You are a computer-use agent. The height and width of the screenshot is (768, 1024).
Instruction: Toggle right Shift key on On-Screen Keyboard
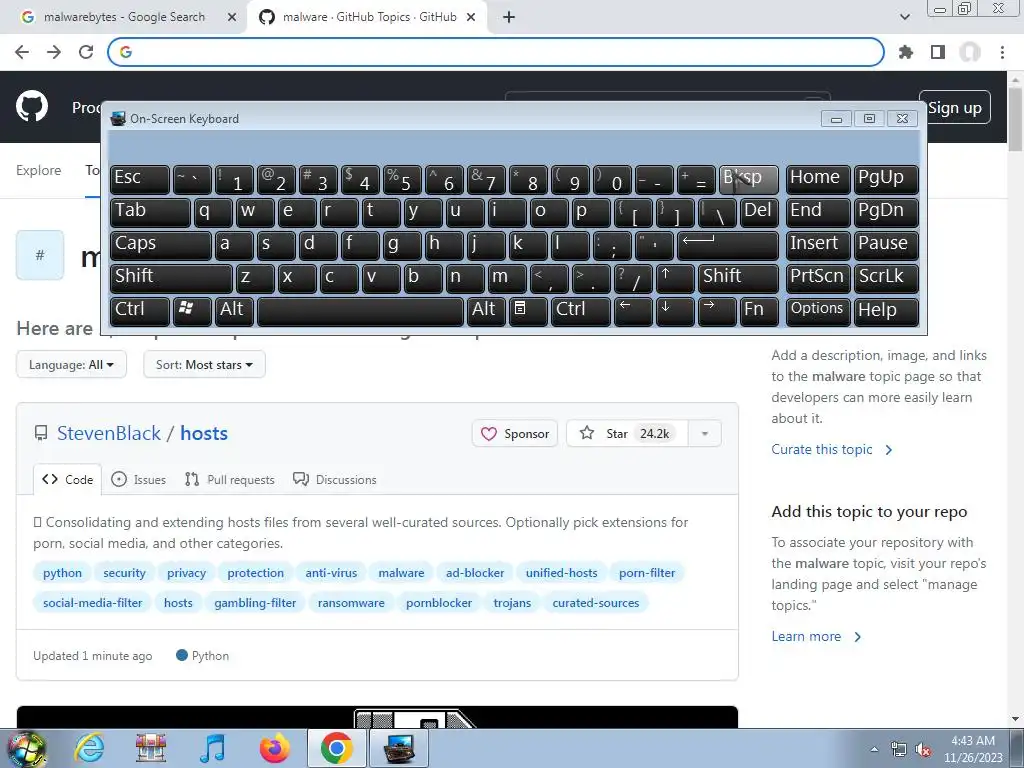(738, 278)
